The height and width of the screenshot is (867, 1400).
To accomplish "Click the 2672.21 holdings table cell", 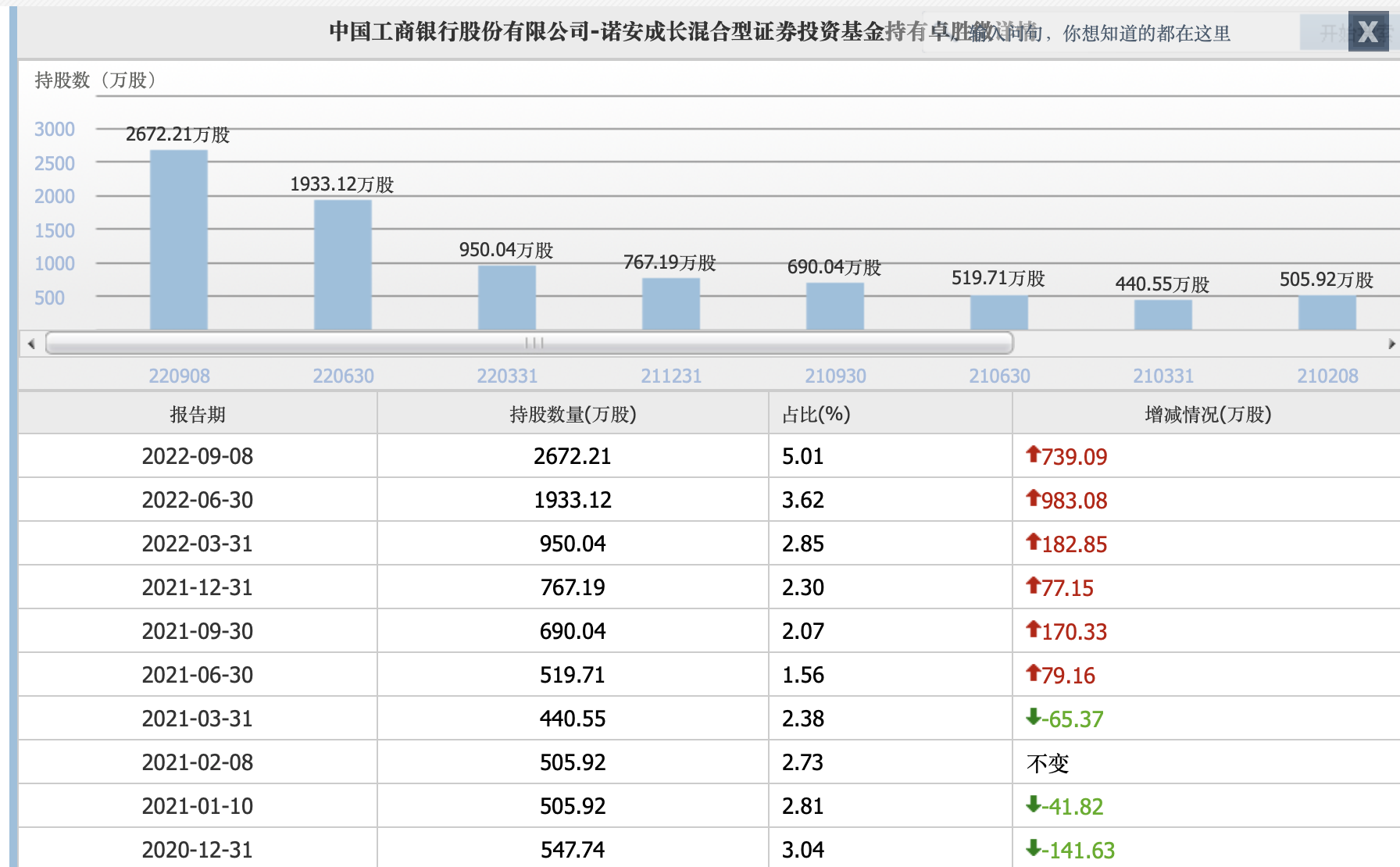I will pos(573,456).
